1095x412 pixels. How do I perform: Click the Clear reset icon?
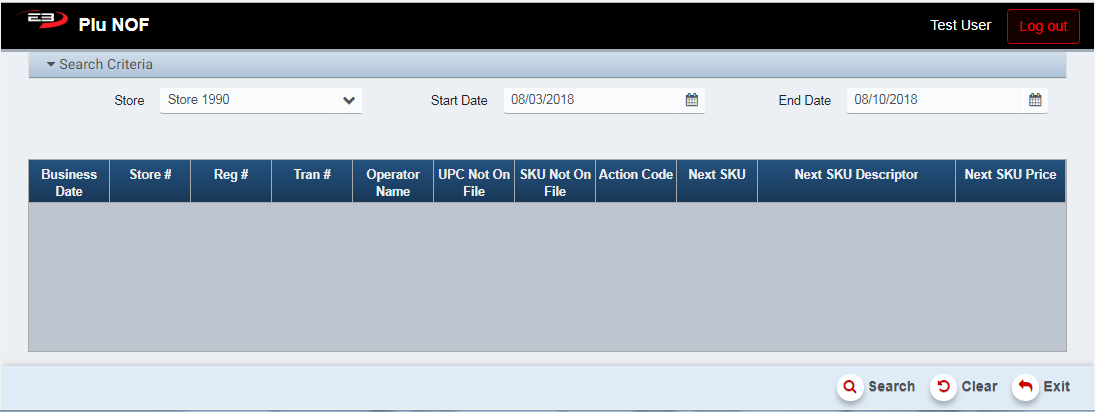pos(943,387)
